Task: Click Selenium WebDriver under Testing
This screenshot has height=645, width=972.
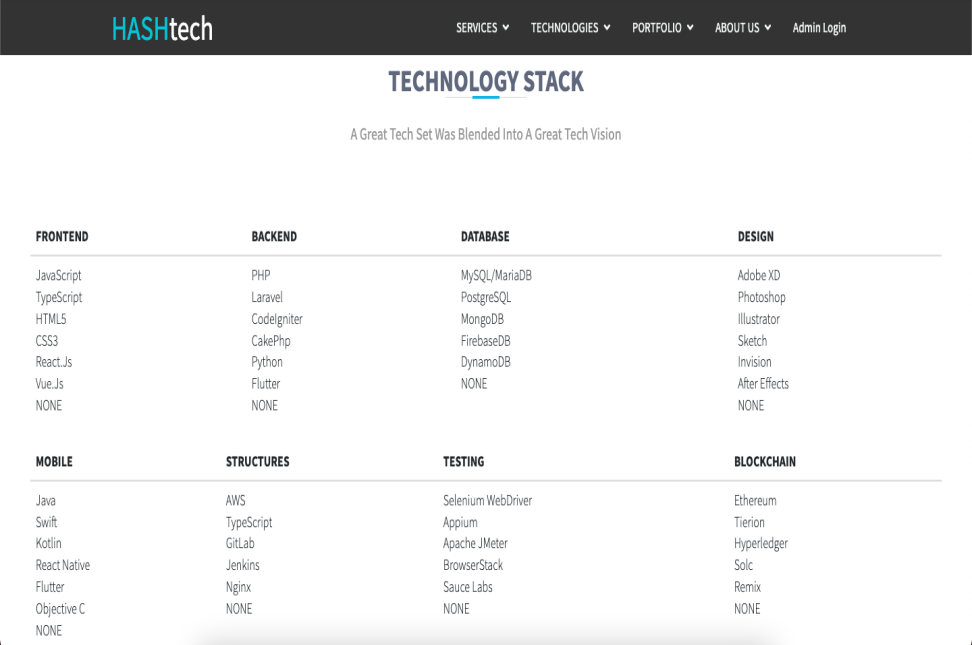Action: 488,501
